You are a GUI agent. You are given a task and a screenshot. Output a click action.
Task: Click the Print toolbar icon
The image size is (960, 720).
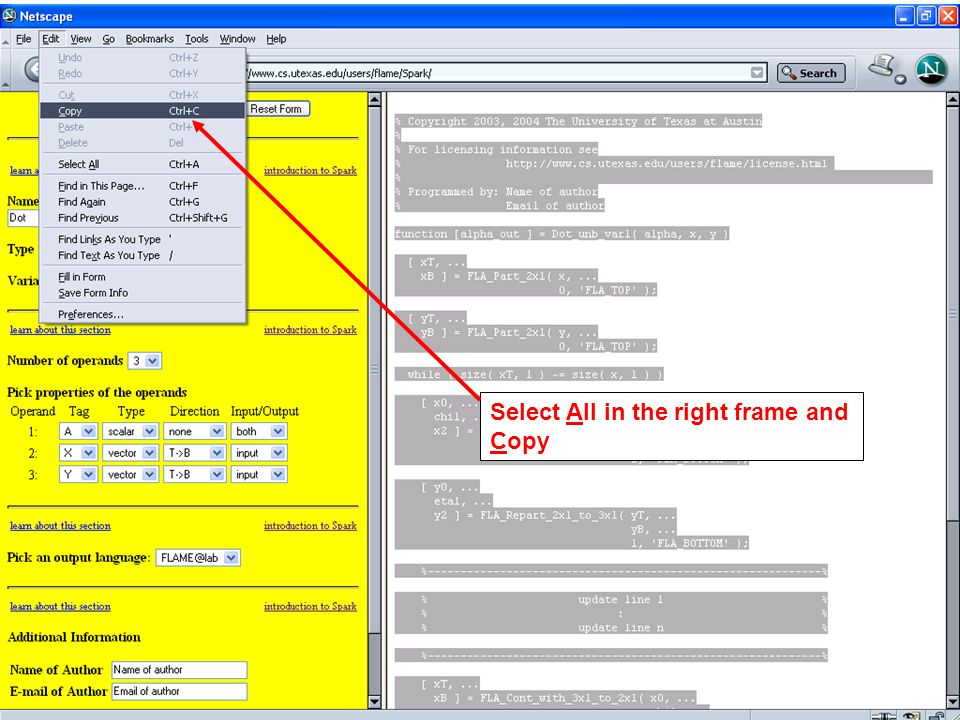(882, 65)
